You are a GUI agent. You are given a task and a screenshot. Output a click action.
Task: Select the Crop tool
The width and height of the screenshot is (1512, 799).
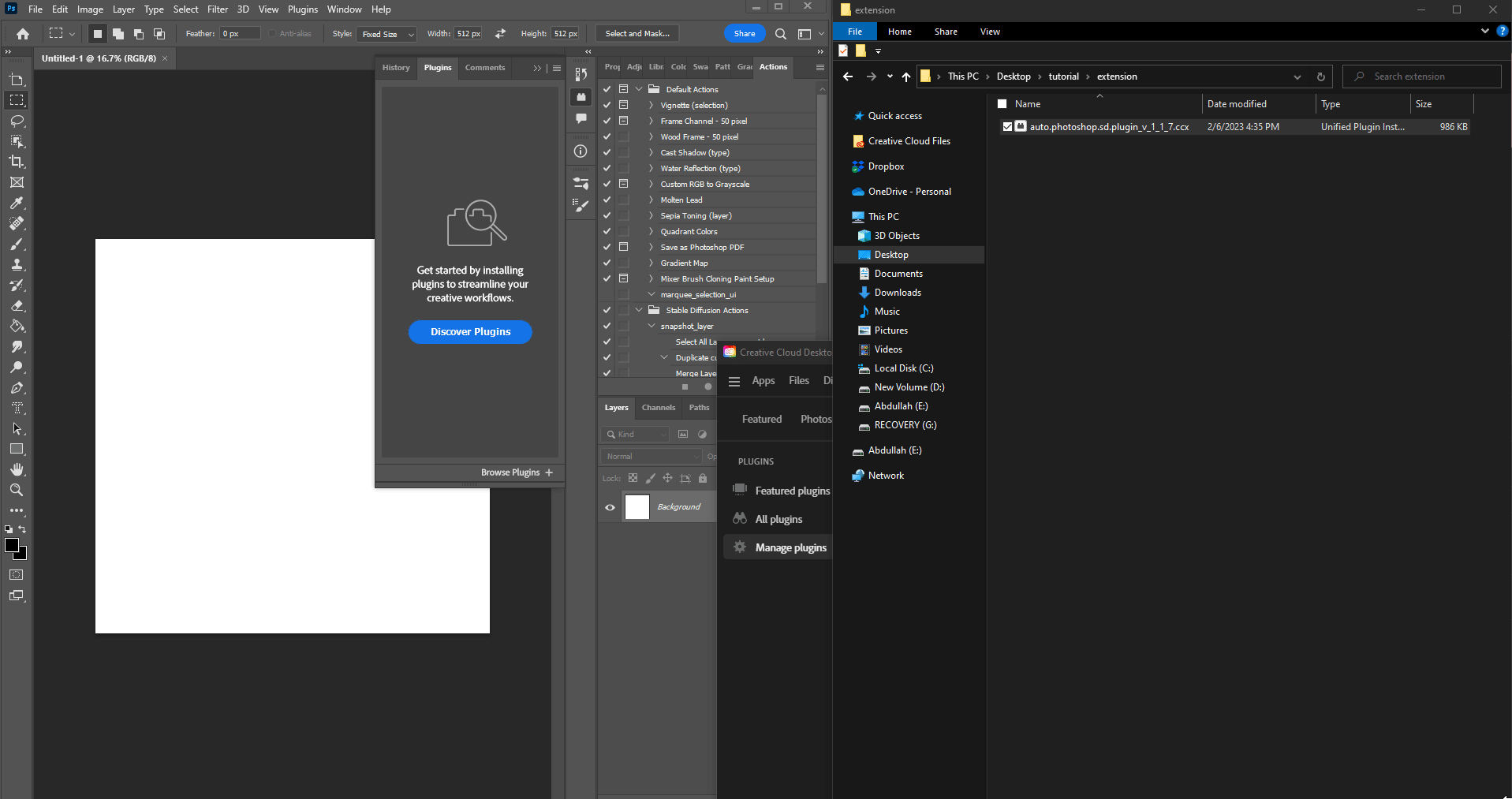click(17, 162)
